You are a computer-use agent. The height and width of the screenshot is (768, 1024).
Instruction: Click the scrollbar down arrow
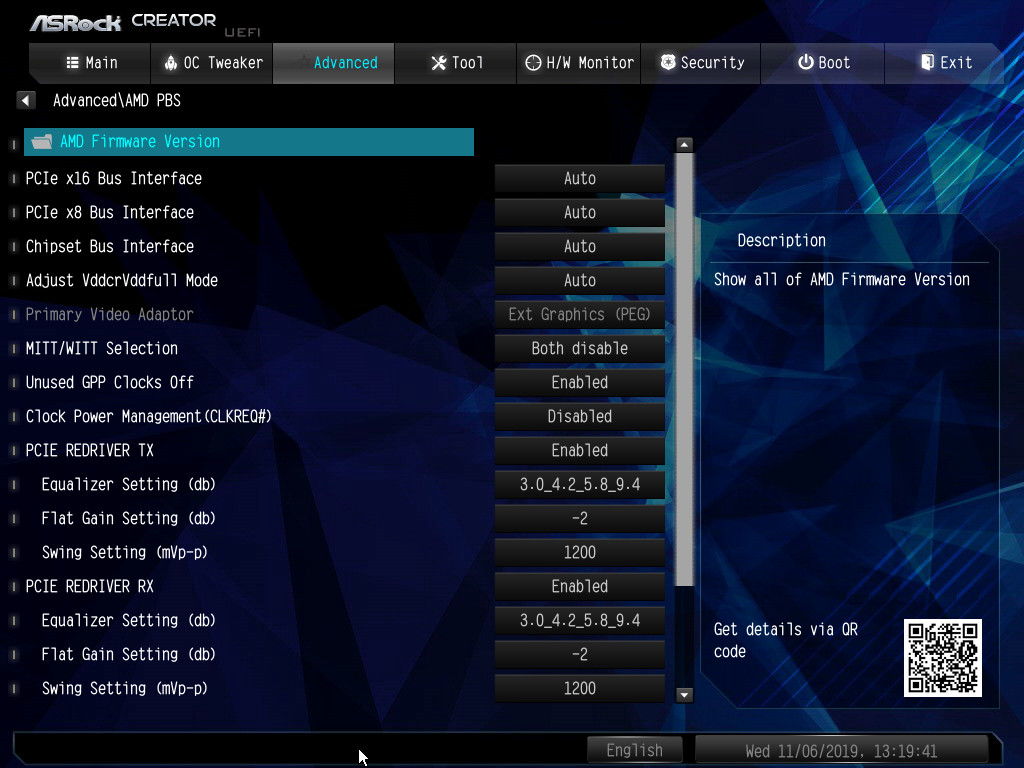coord(684,694)
